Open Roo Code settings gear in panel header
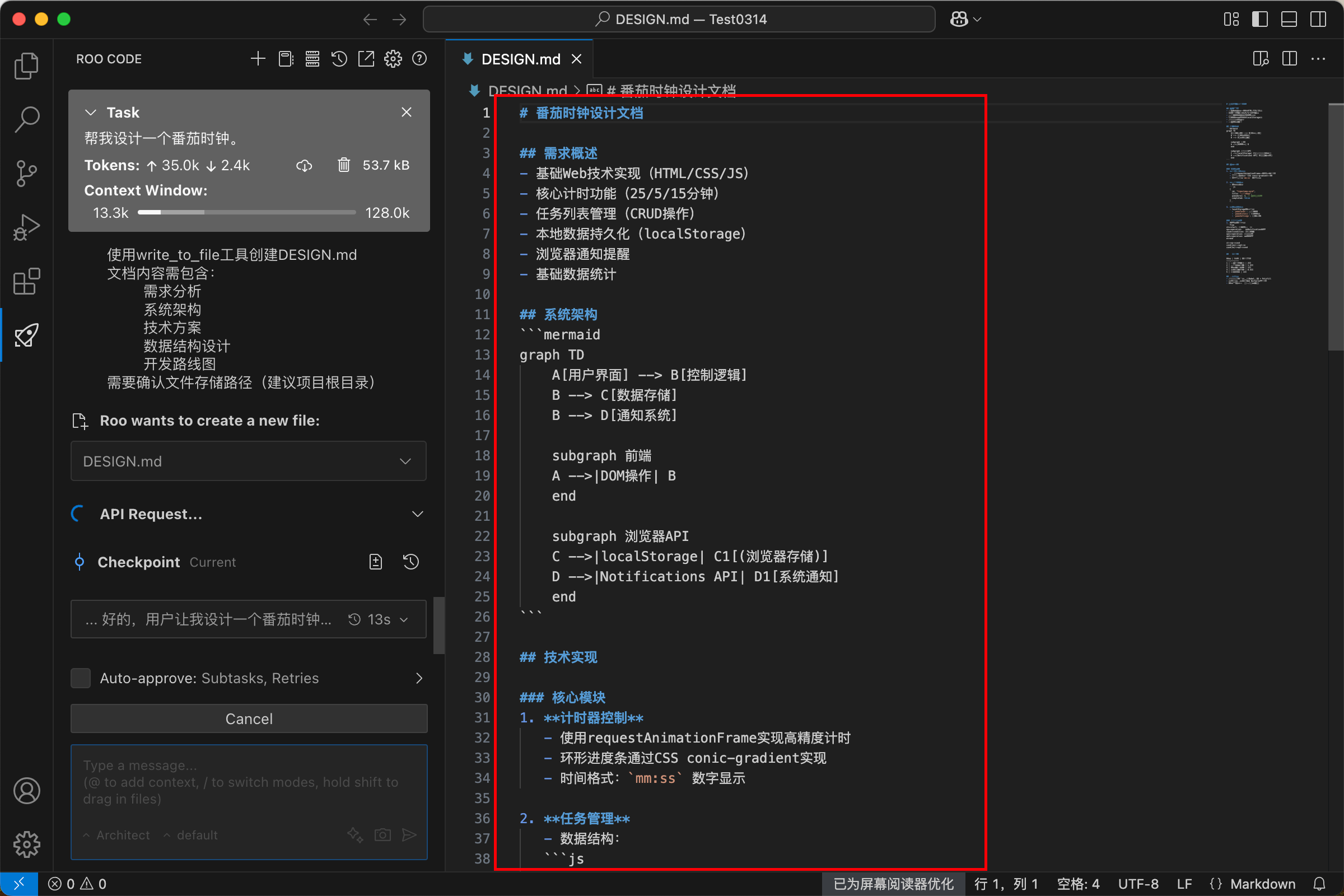Viewport: 1344px width, 896px height. tap(393, 59)
